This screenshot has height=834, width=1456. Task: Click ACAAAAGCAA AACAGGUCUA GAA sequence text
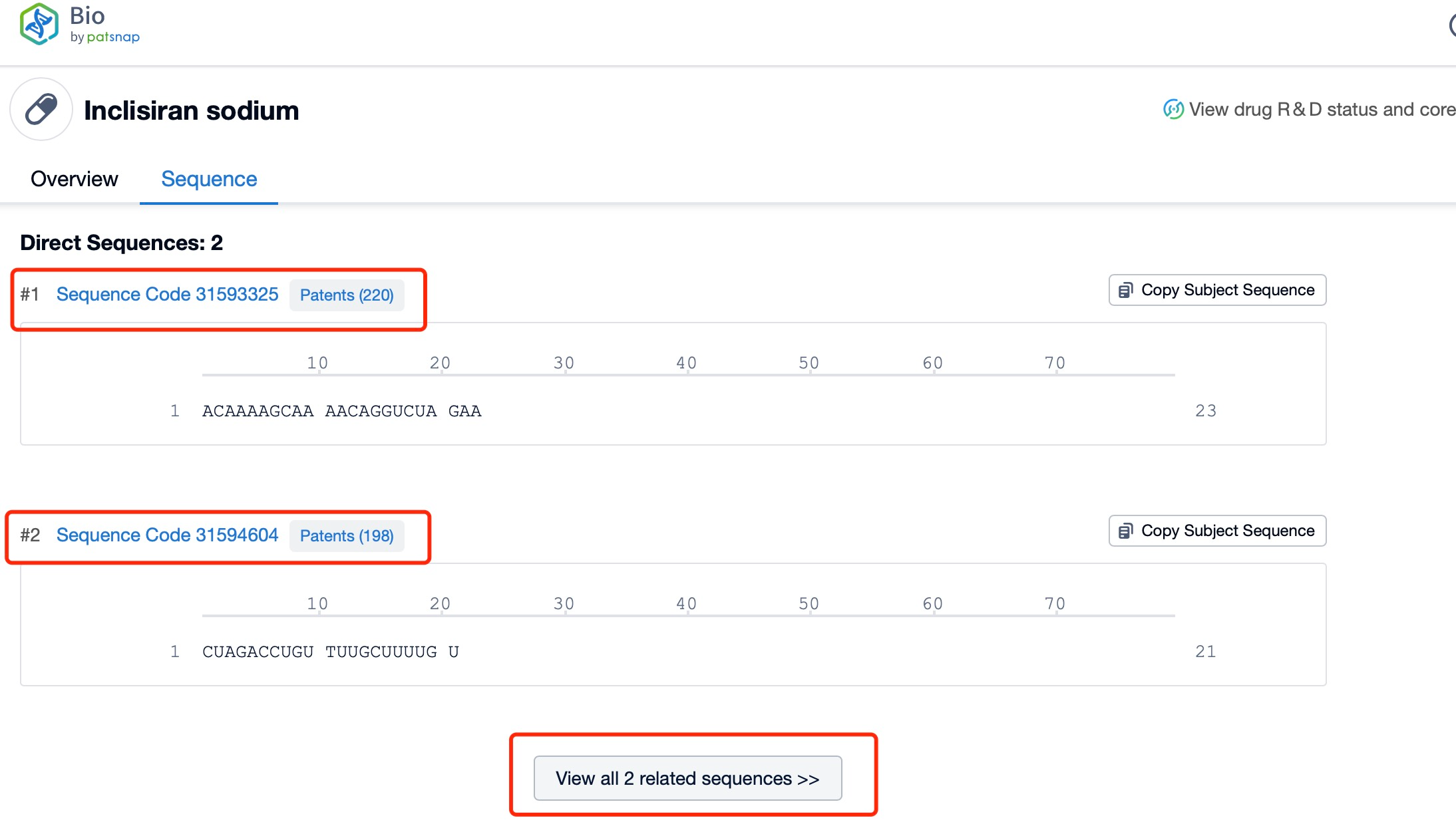tap(341, 412)
